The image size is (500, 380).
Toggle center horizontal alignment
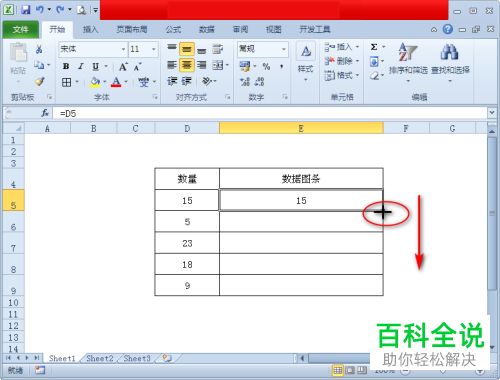[187, 65]
